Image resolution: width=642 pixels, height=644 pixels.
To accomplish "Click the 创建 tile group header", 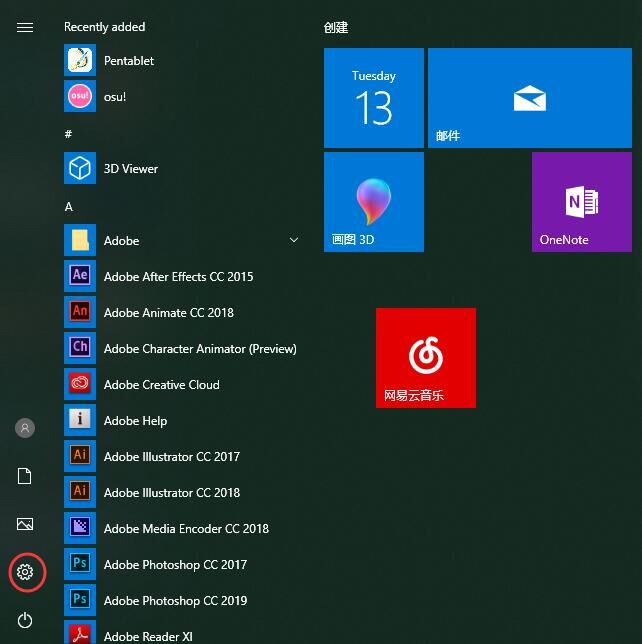I will (x=336, y=28).
